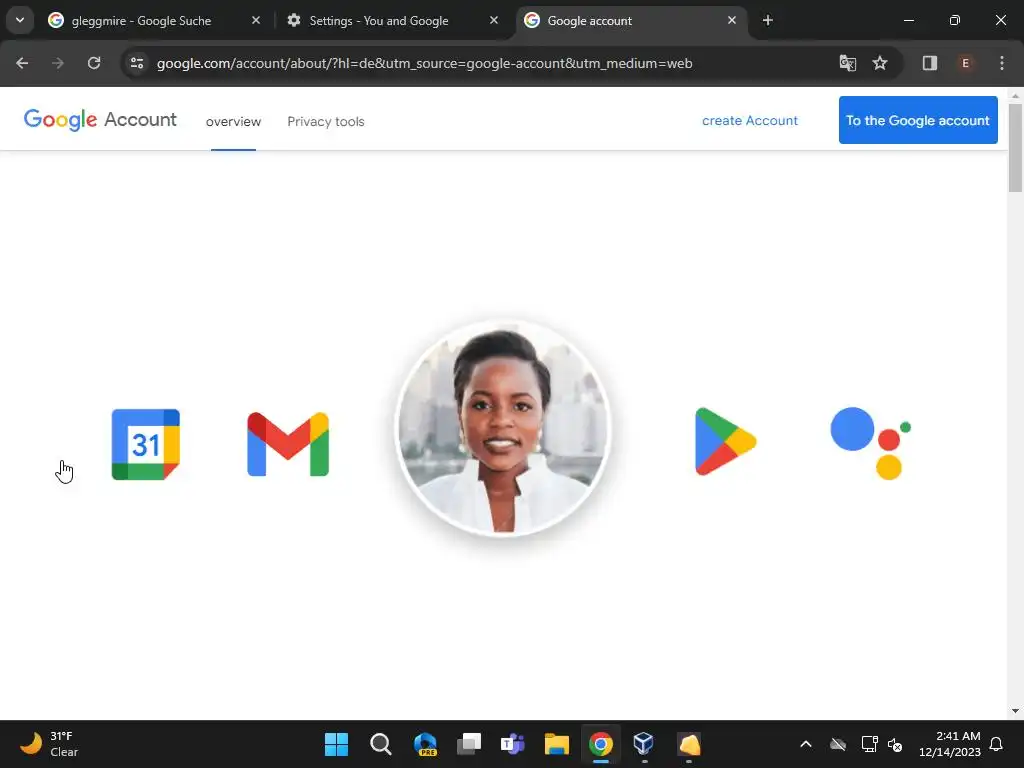The width and height of the screenshot is (1024, 768).
Task: Close the gleggmire - Google Suche tab
Action: coord(256,20)
